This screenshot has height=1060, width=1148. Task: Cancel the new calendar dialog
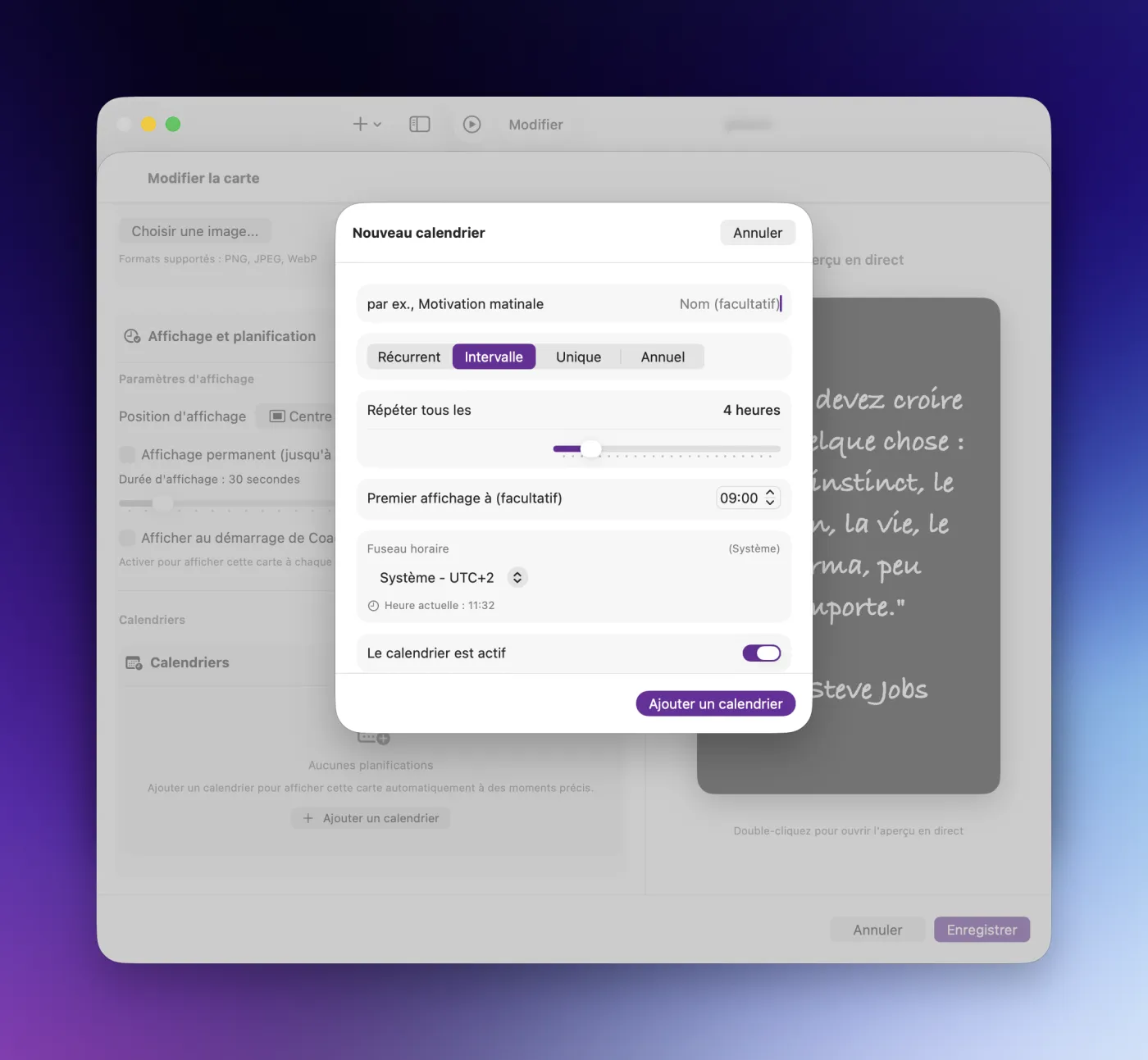tap(758, 233)
